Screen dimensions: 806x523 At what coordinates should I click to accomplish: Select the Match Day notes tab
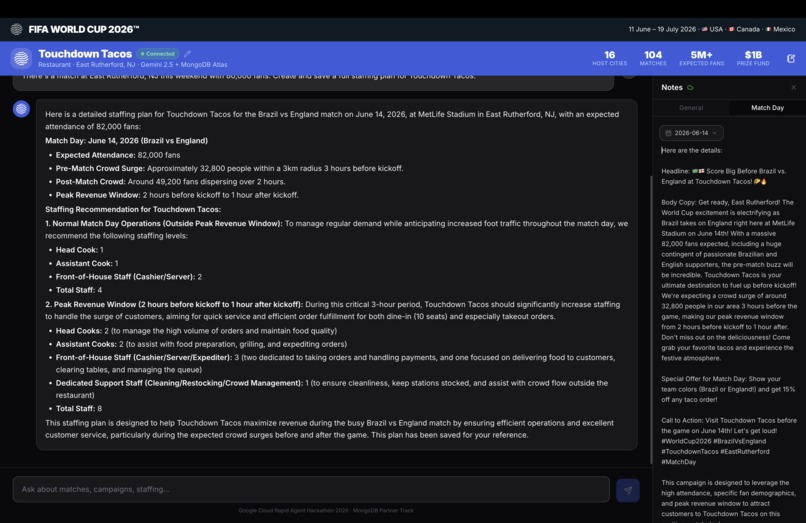pyautogui.click(x=767, y=107)
